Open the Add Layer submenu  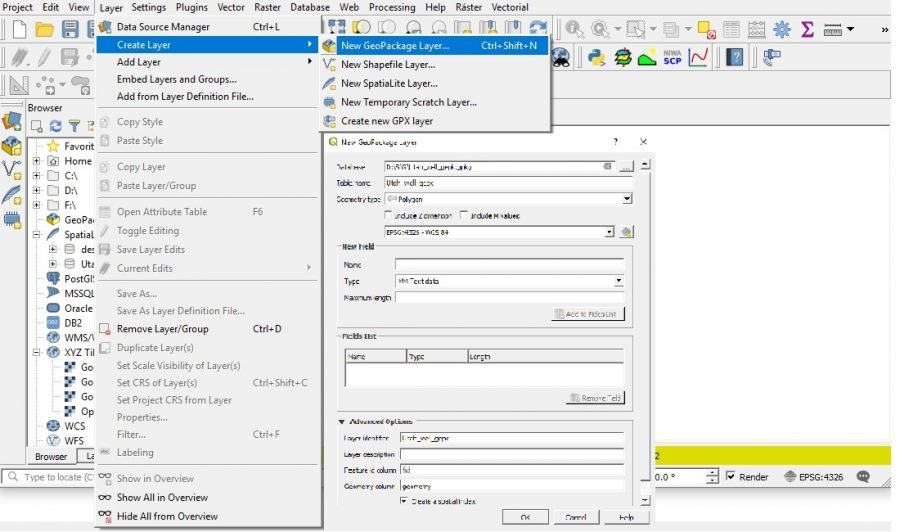click(x=138, y=62)
